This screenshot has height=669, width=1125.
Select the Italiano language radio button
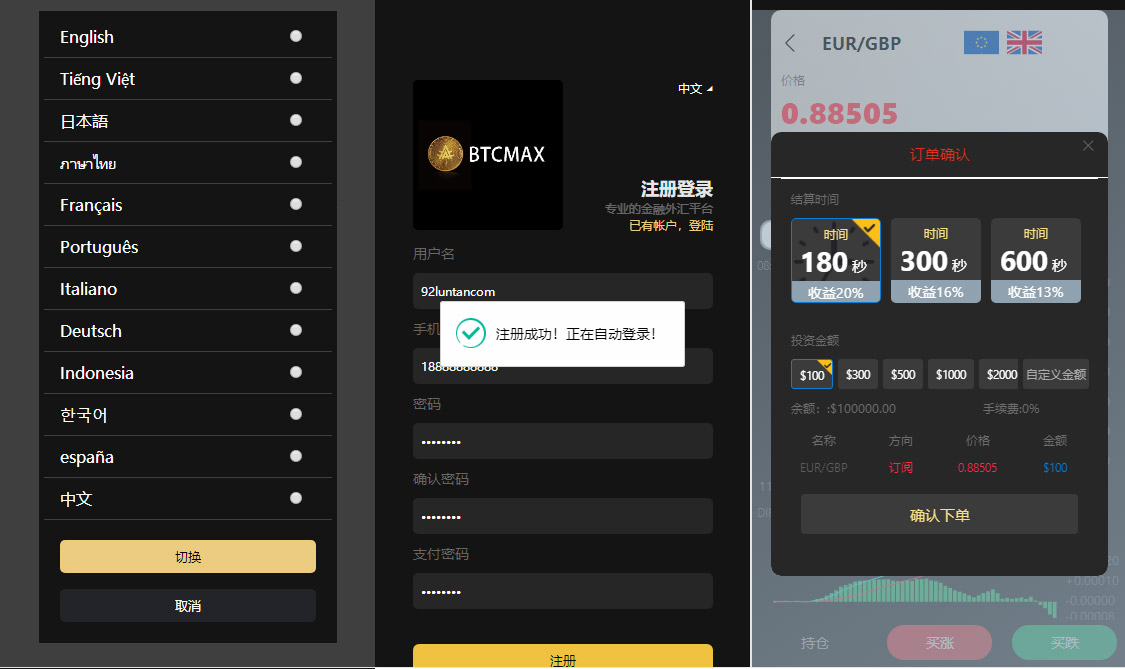click(296, 288)
